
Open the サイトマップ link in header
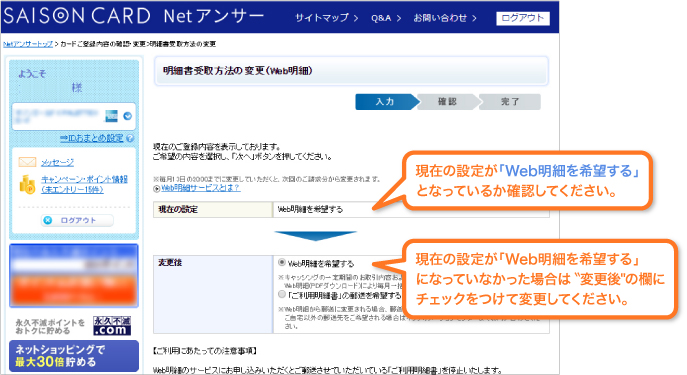tap(326, 18)
